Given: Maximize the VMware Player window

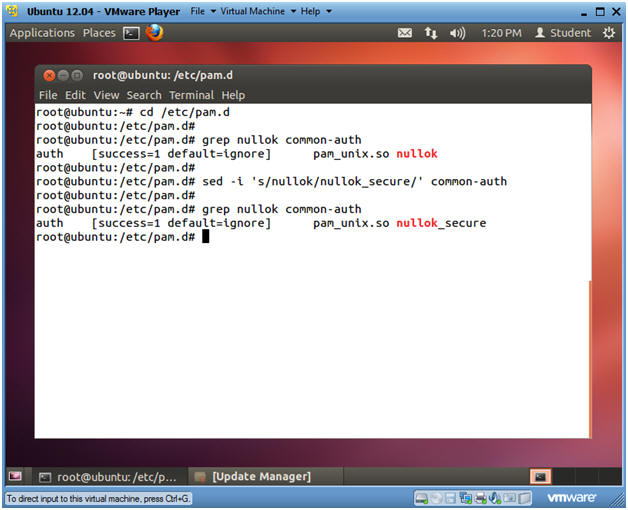Looking at the screenshot, I should tap(600, 12).
